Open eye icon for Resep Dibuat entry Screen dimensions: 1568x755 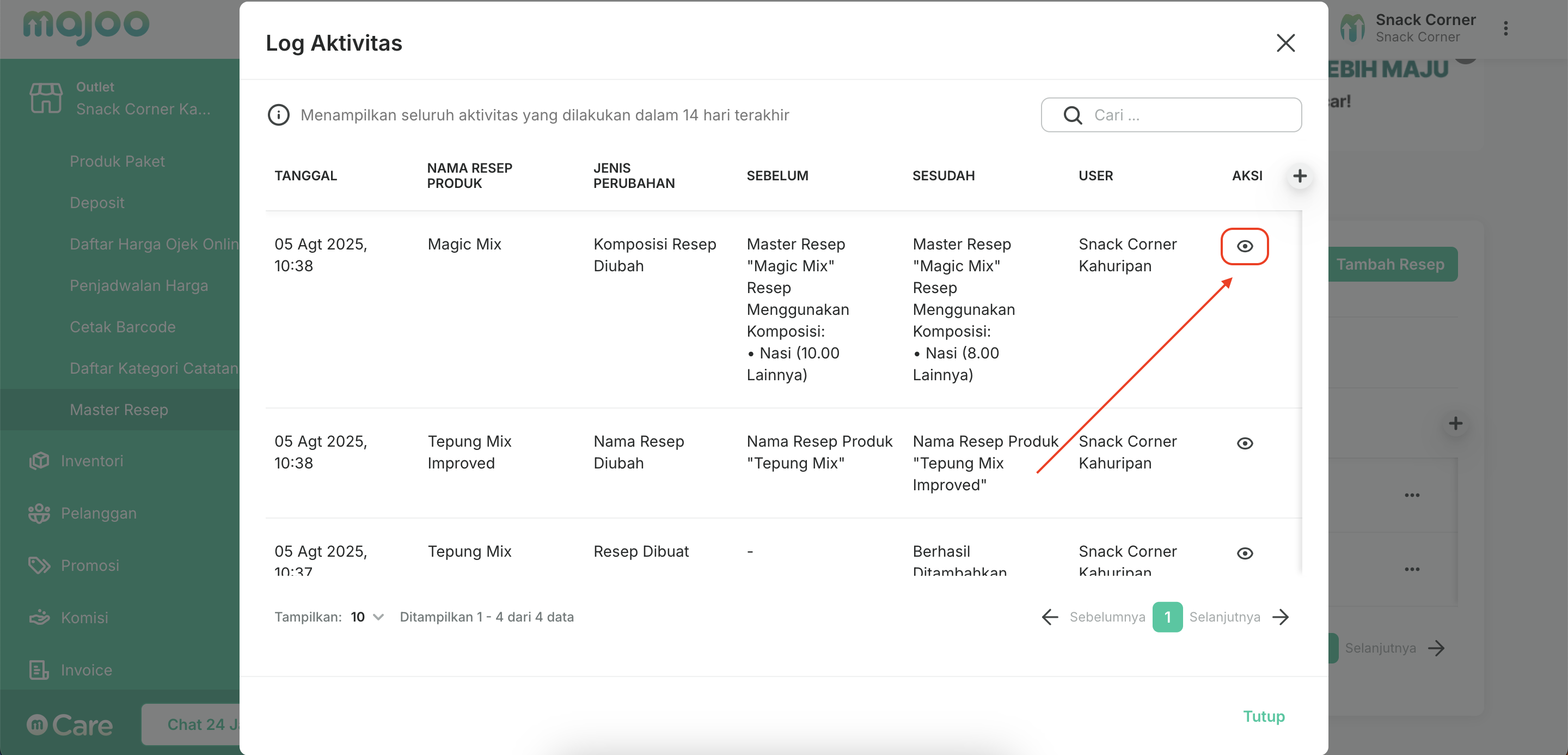pos(1244,553)
